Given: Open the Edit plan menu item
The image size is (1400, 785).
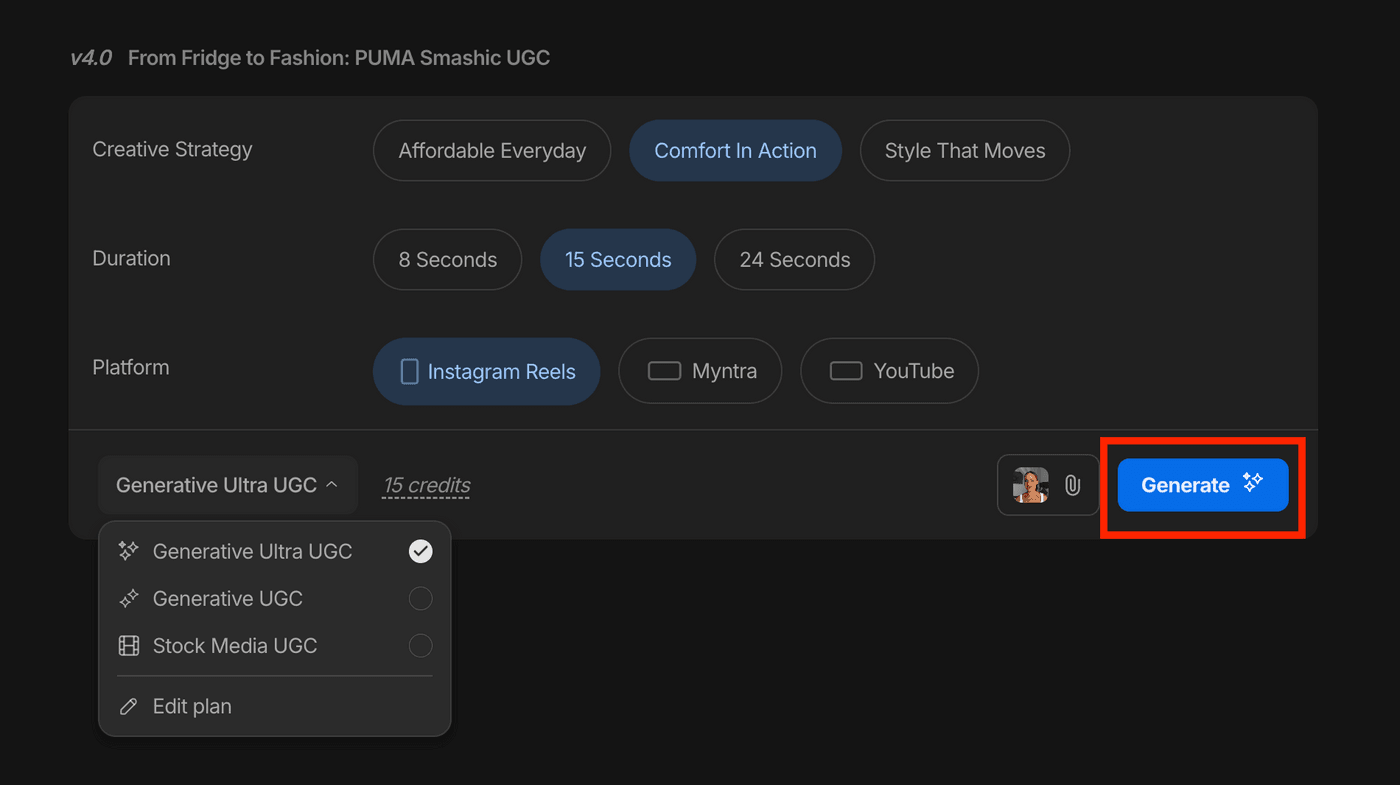Looking at the screenshot, I should click(192, 707).
